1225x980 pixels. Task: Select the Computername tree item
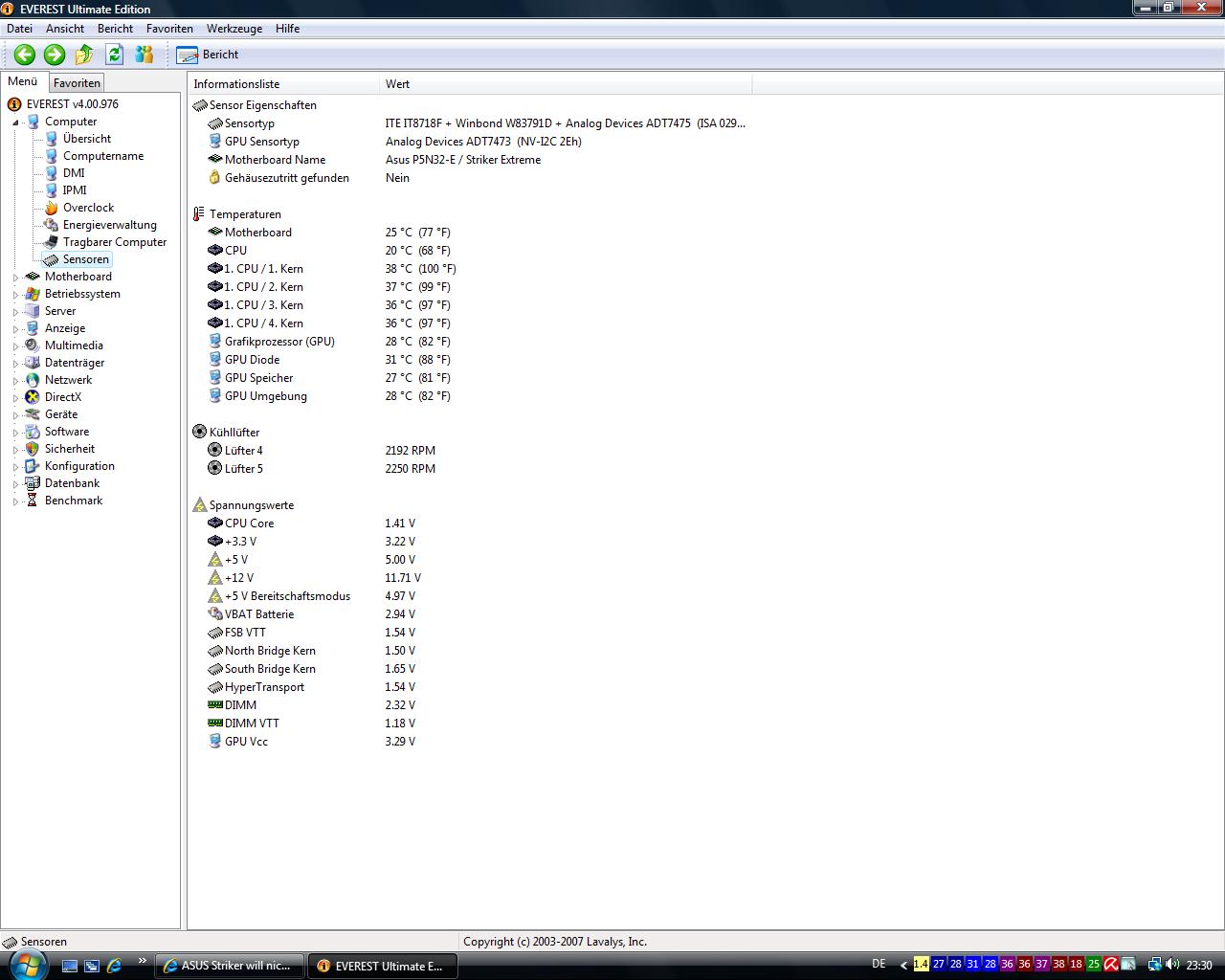point(103,156)
